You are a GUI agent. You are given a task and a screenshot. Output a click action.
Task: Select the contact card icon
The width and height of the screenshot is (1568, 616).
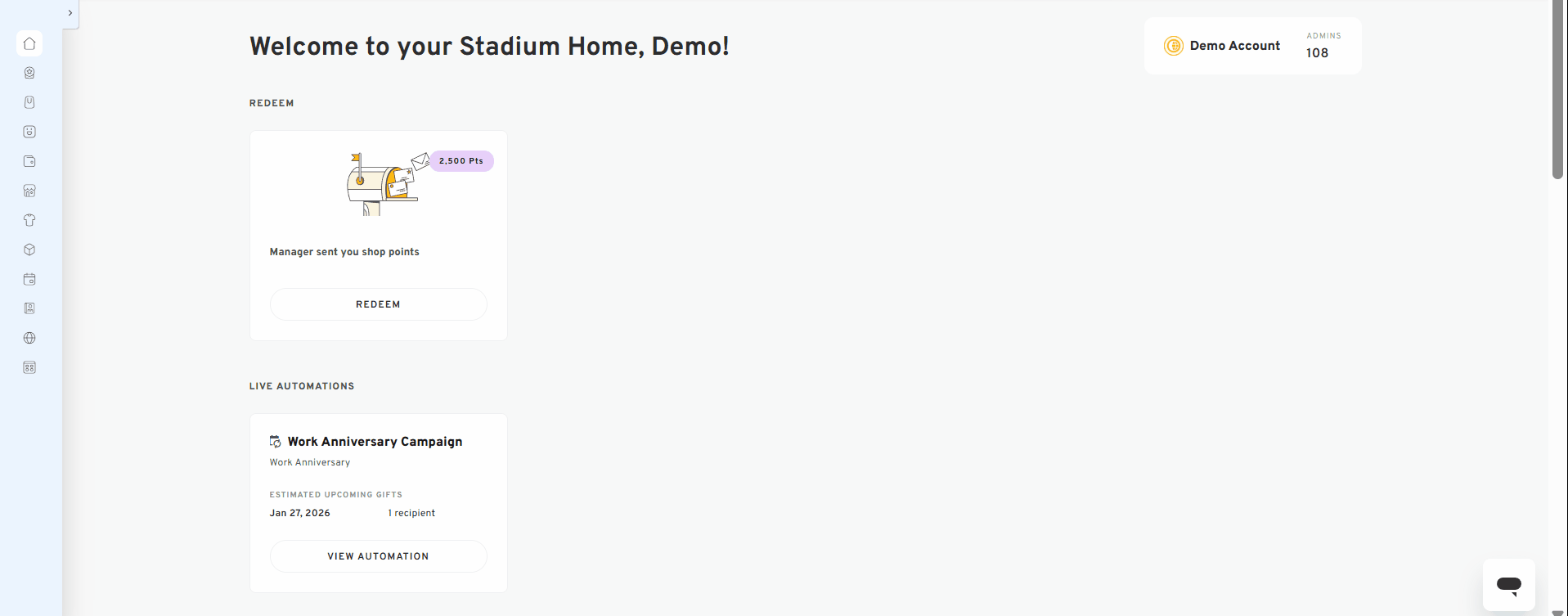tap(29, 308)
